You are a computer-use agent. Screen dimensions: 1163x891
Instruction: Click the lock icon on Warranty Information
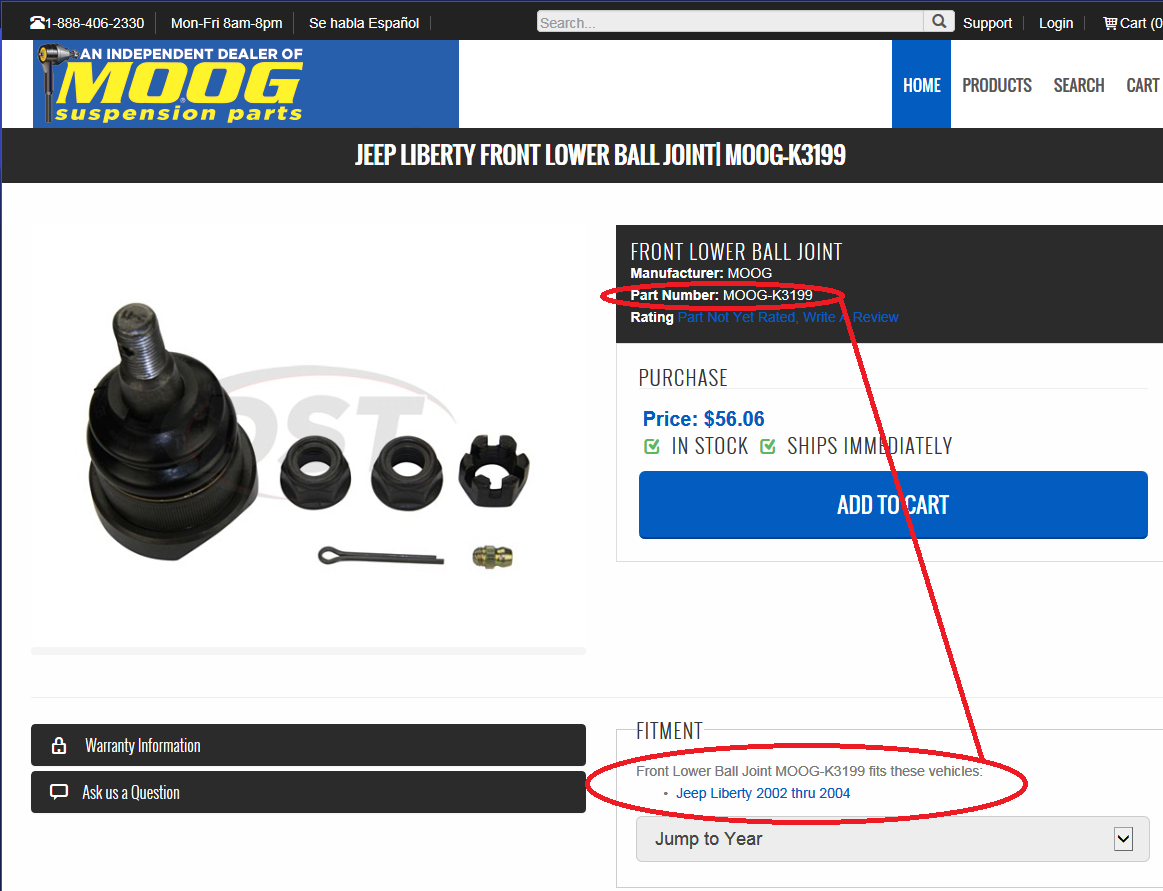[x=59, y=746]
